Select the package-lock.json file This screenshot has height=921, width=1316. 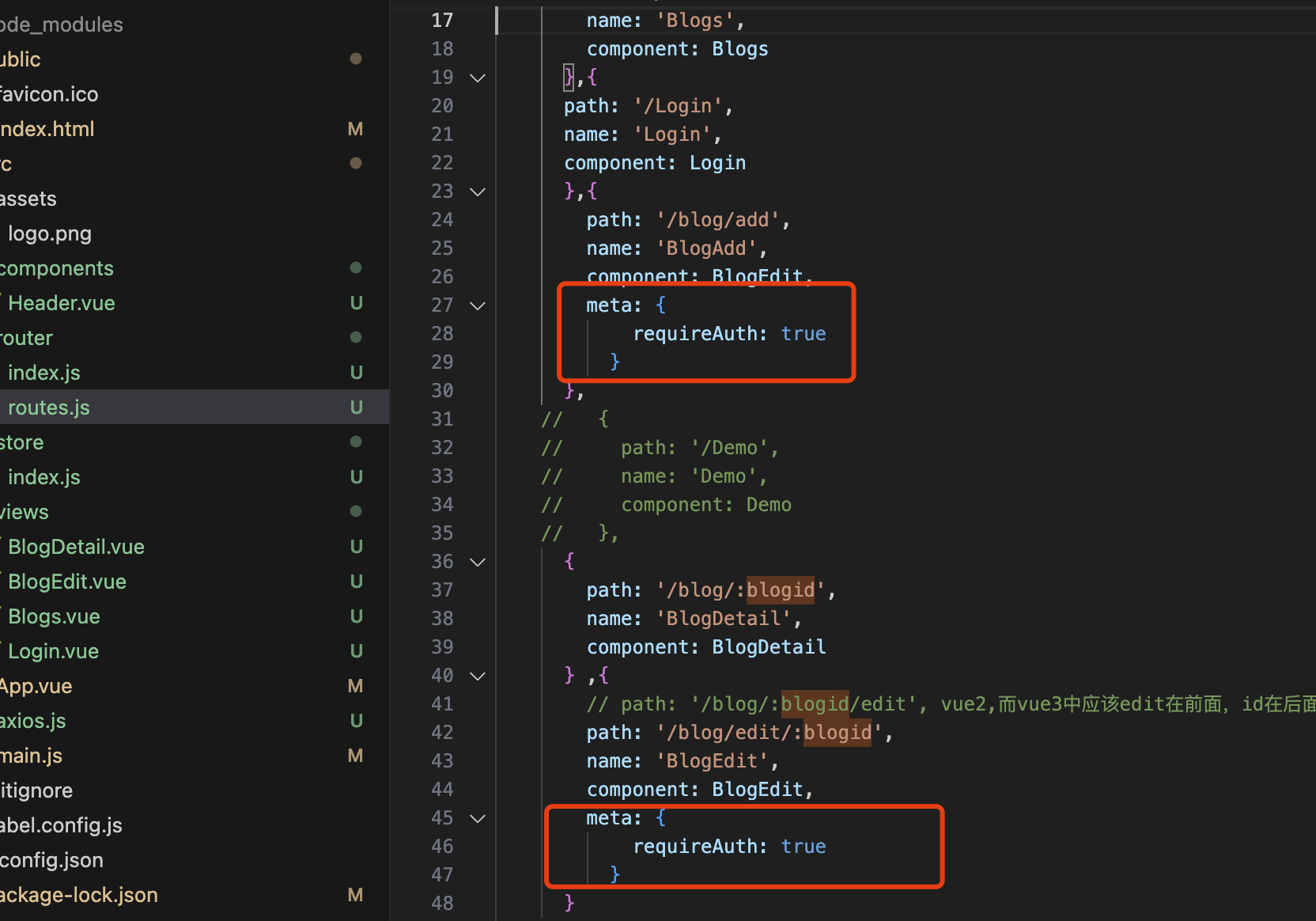(x=79, y=895)
